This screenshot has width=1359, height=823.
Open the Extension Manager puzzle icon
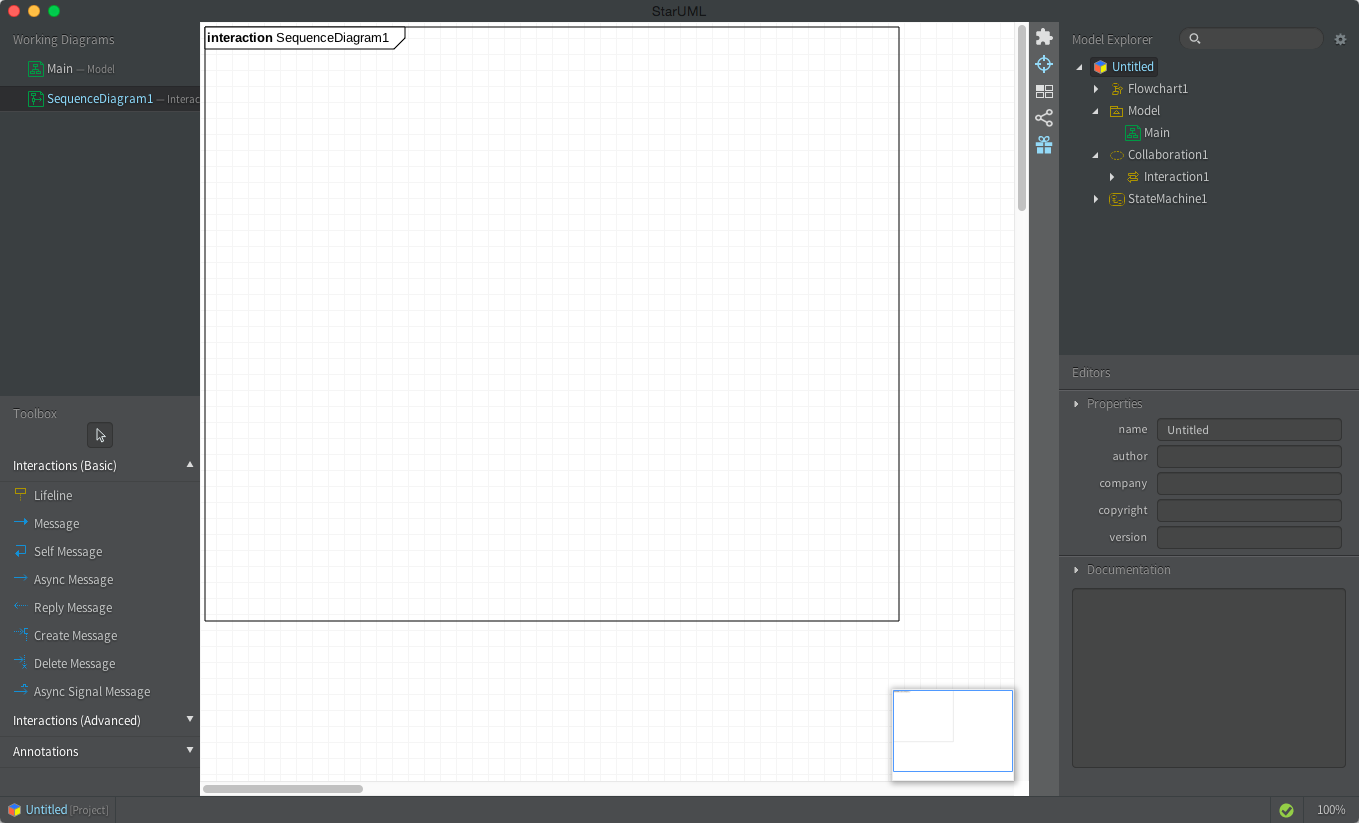(x=1044, y=37)
